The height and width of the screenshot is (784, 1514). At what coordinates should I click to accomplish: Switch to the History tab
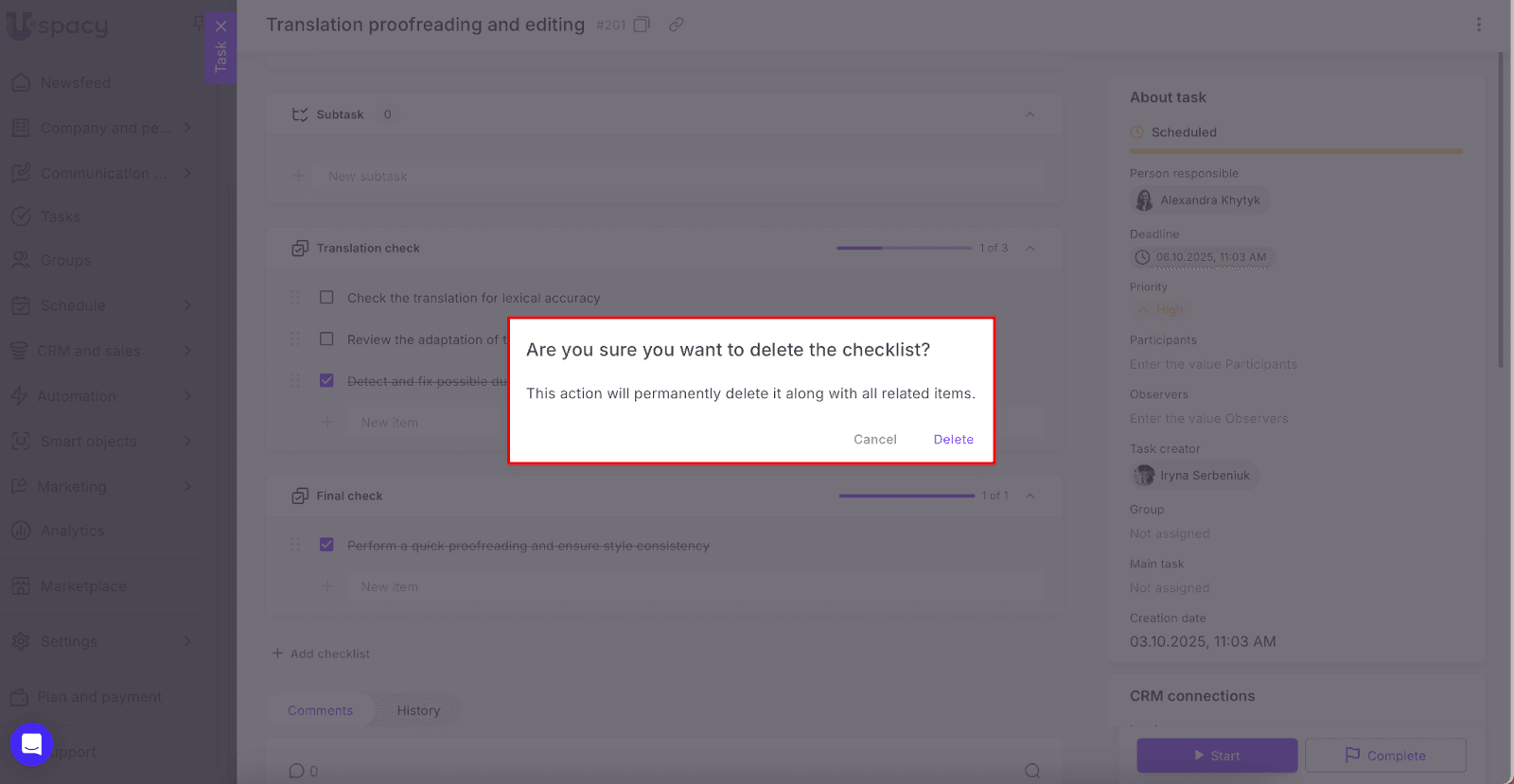418,710
